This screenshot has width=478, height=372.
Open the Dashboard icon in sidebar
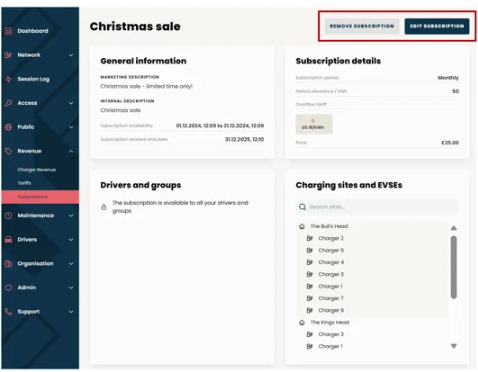(x=9, y=31)
